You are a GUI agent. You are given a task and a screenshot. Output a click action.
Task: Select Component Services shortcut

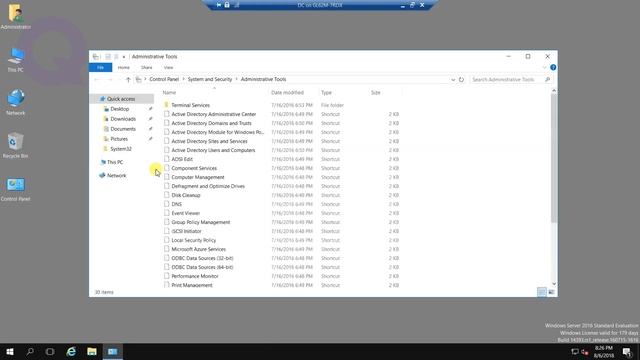[x=194, y=168]
